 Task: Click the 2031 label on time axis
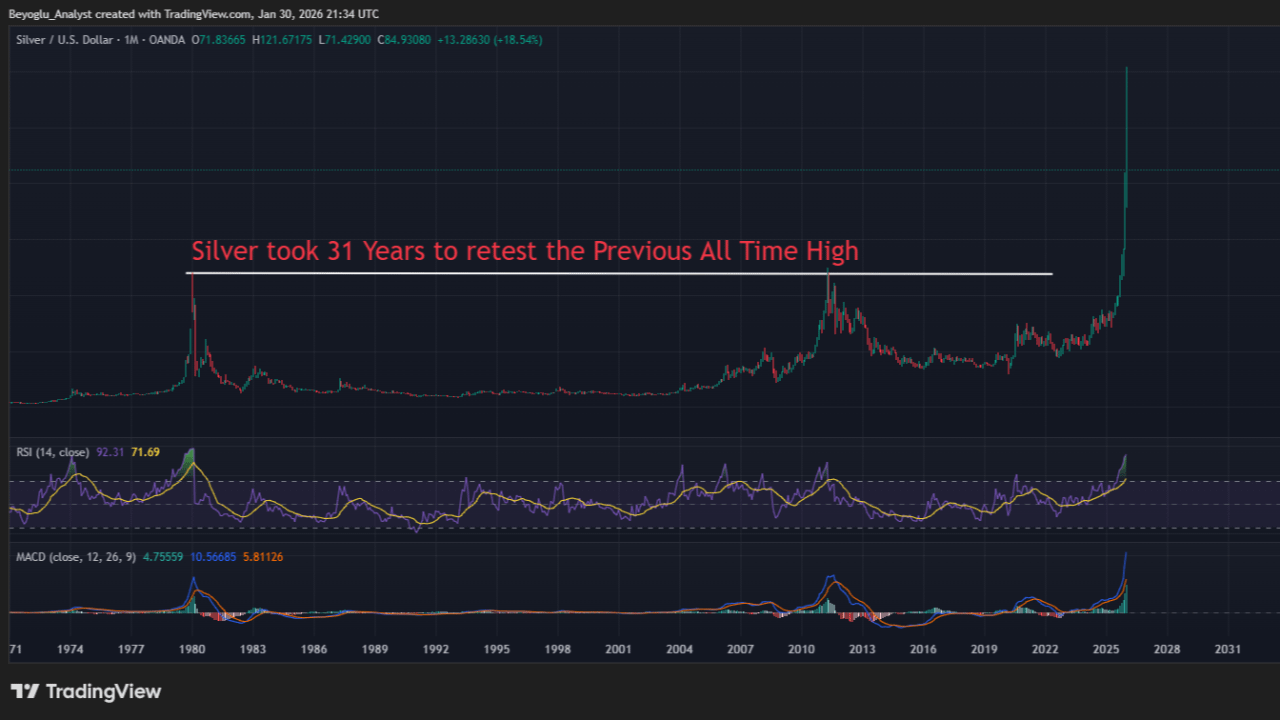click(x=1228, y=649)
